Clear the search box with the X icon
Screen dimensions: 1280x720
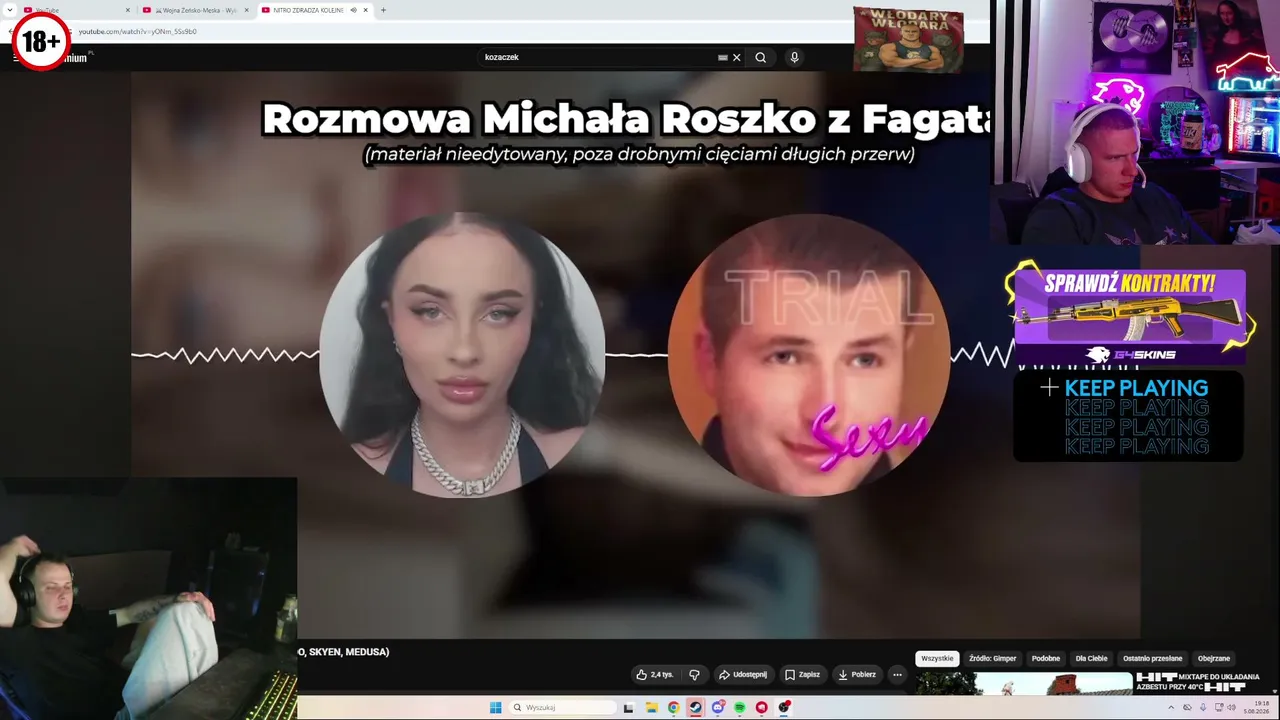tap(737, 57)
